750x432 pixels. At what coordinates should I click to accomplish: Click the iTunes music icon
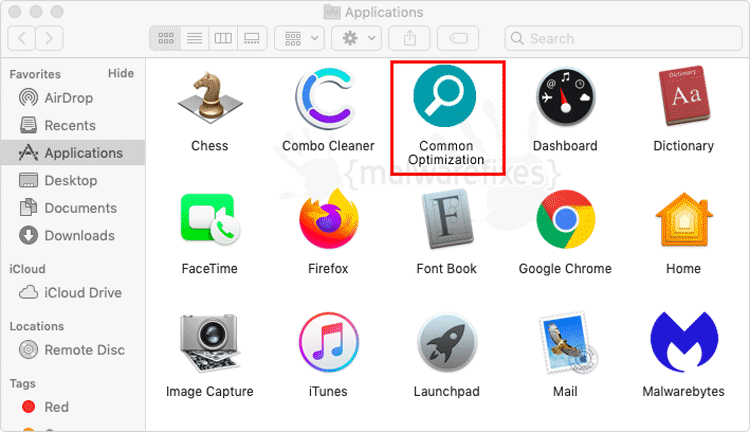(x=329, y=342)
